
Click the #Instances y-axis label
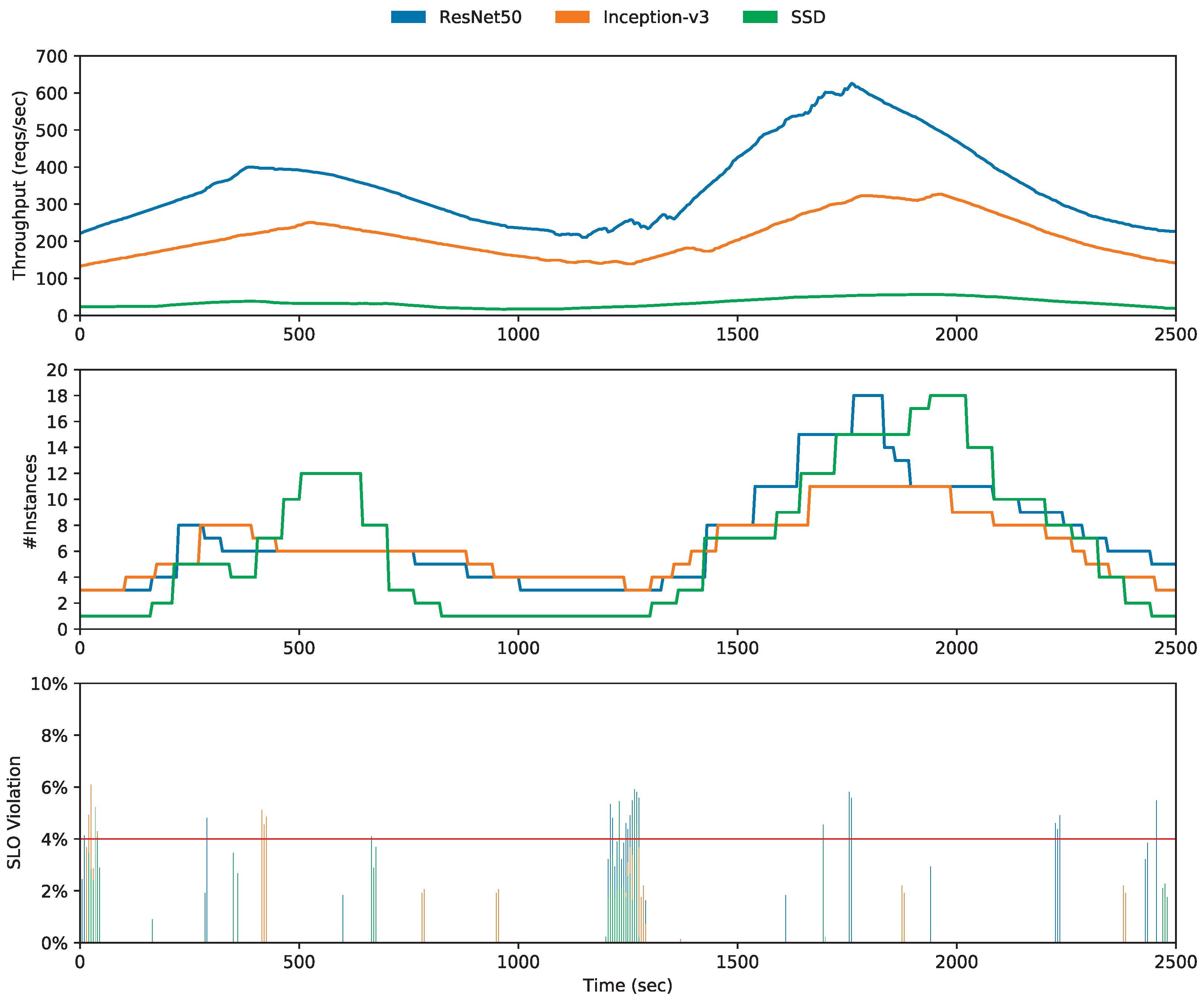click(x=30, y=501)
